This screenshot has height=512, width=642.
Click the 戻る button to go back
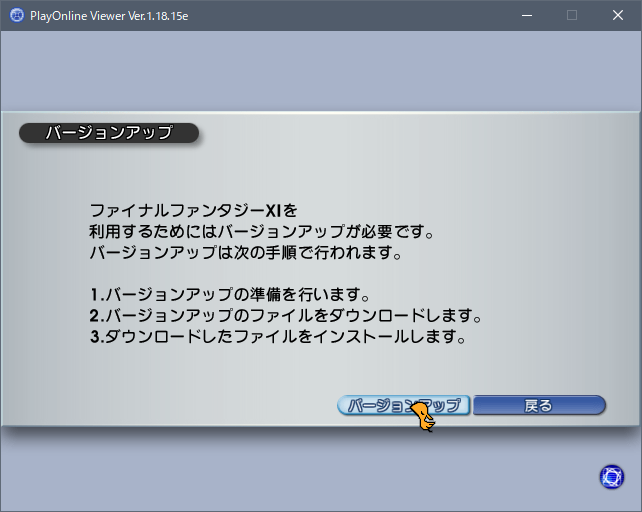(539, 405)
